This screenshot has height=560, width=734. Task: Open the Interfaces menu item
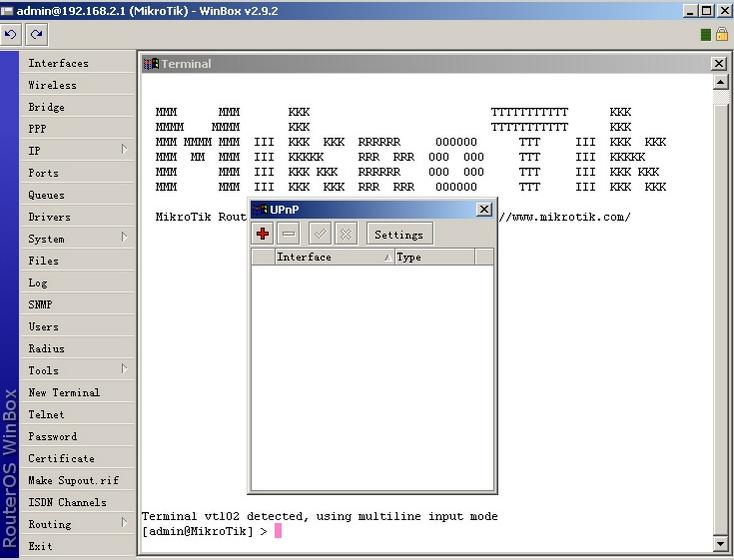(x=58, y=63)
